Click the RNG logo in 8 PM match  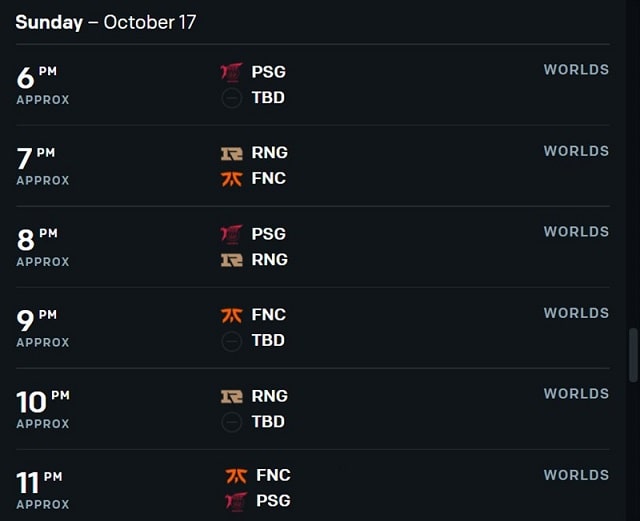(x=231, y=260)
